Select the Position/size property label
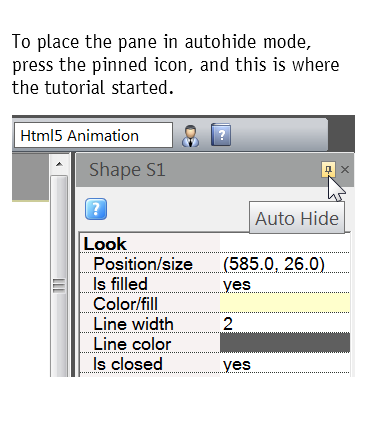The width and height of the screenshot is (366, 422). [143, 264]
